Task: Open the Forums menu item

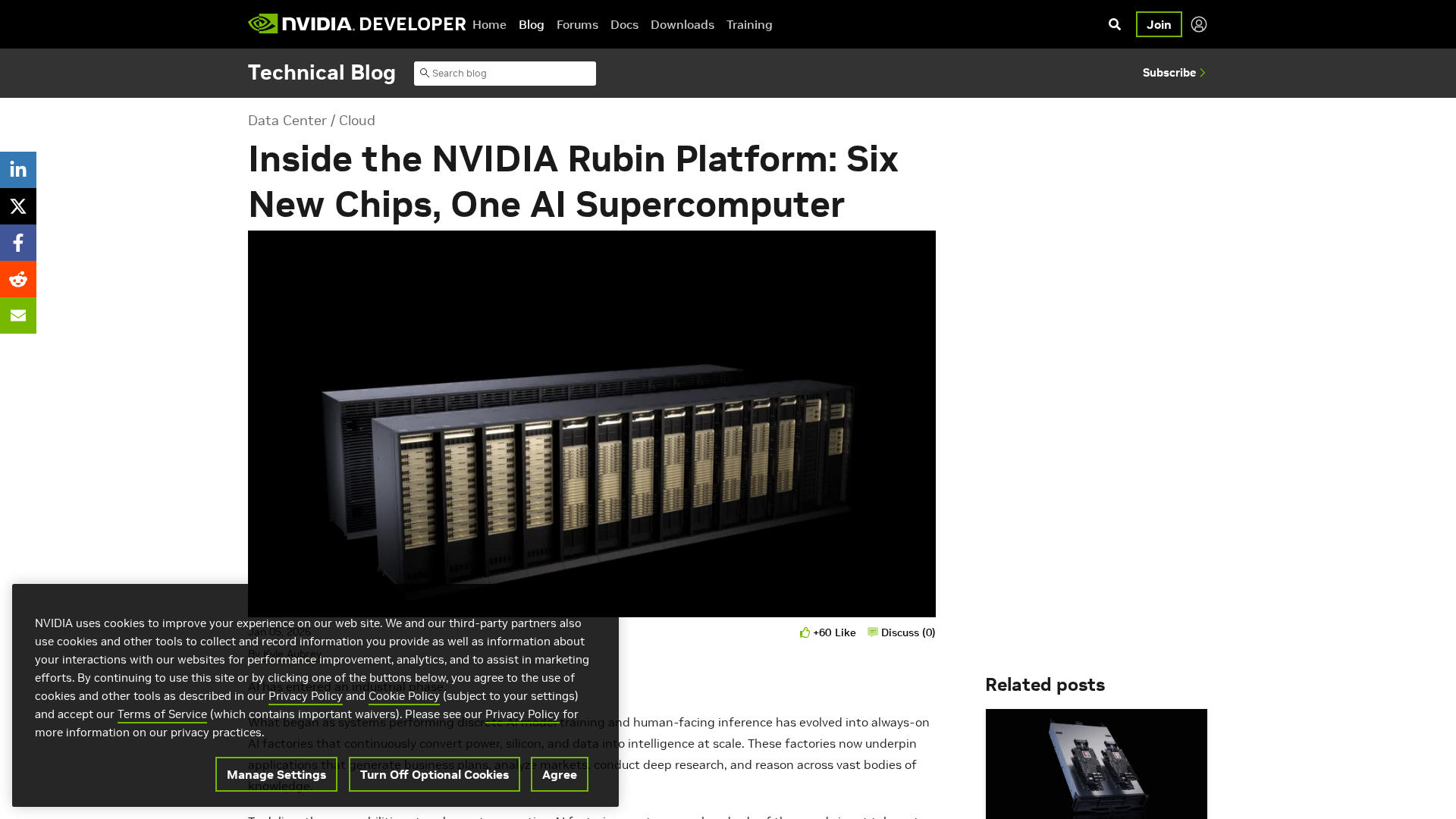Action: point(577,25)
